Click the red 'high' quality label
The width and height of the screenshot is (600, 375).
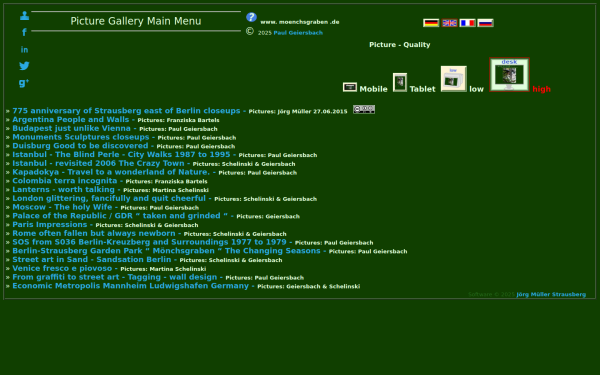coord(541,89)
